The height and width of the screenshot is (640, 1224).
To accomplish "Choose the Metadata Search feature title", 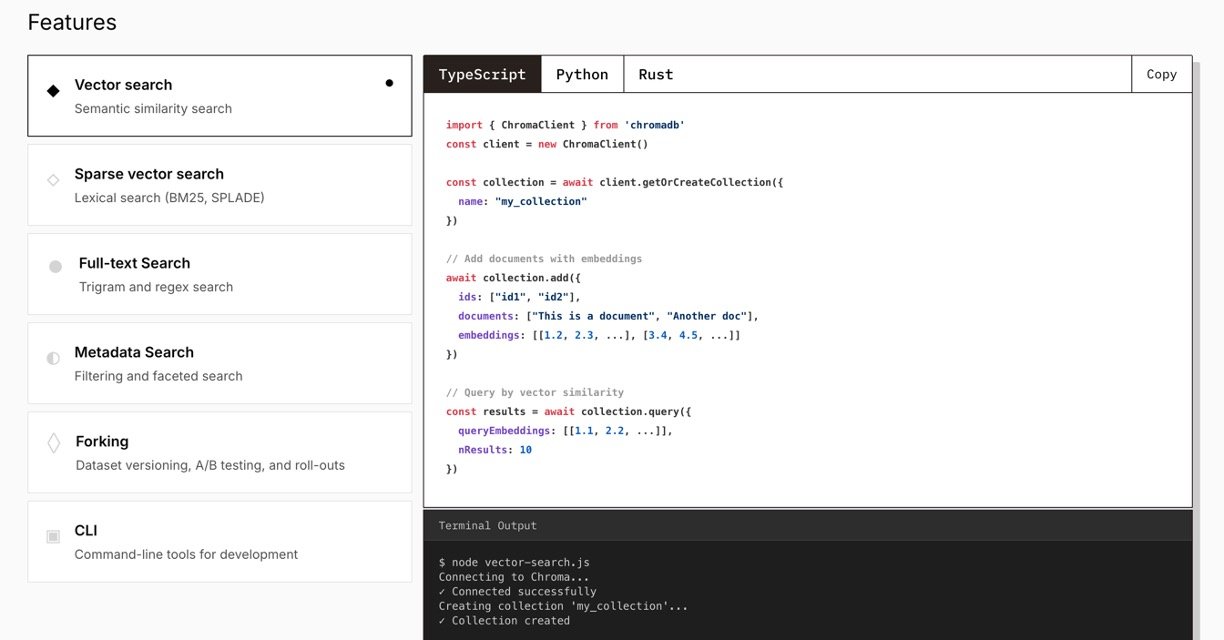I will (x=134, y=352).
